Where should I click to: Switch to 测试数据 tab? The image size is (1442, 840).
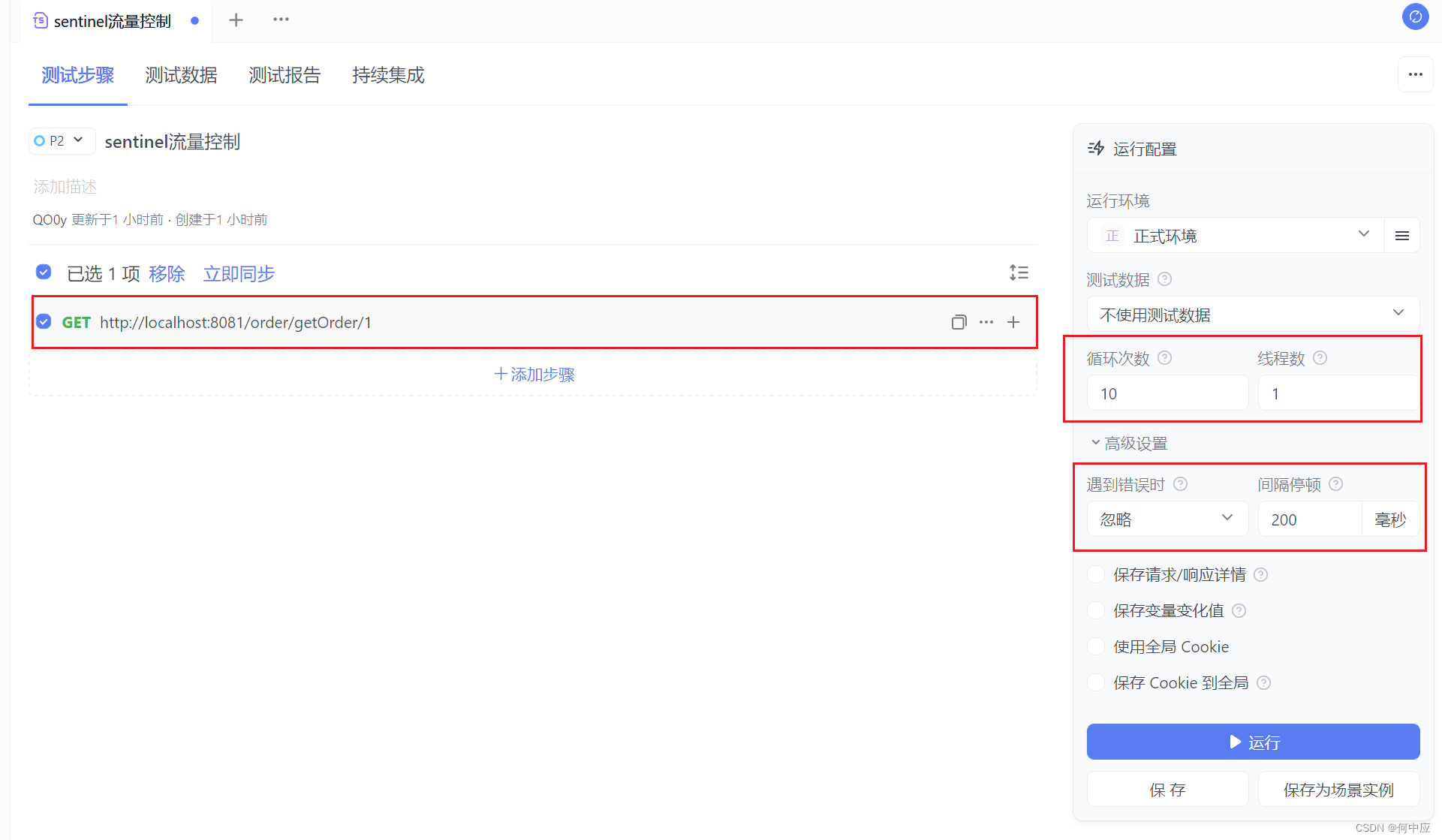tap(181, 75)
